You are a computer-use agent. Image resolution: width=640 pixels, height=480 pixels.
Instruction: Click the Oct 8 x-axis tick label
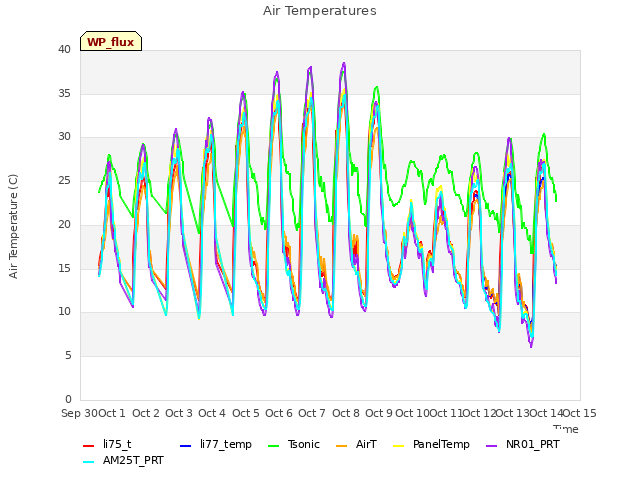pyautogui.click(x=346, y=413)
